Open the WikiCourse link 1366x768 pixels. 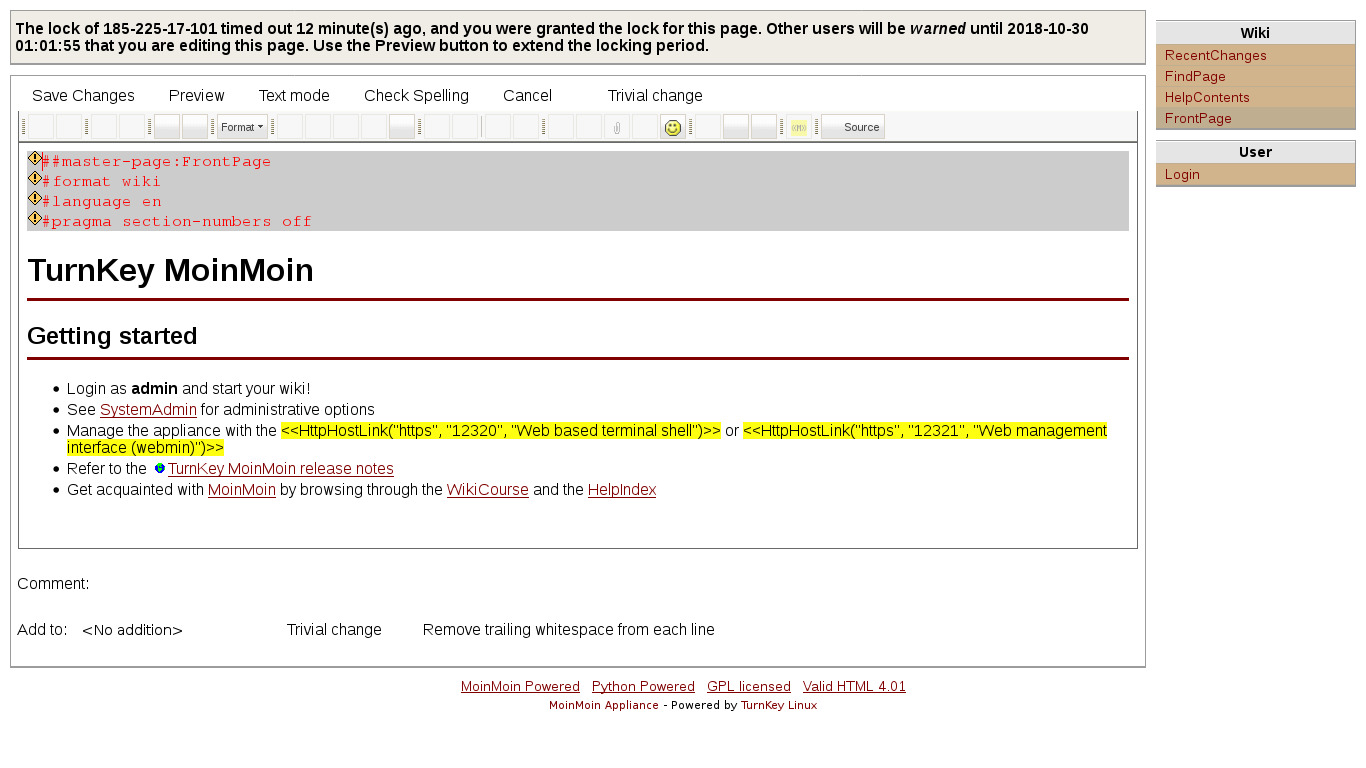(487, 490)
